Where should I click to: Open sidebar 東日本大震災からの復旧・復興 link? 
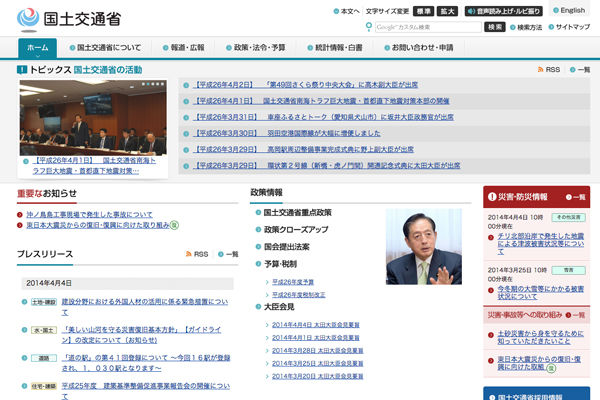[x=539, y=363]
